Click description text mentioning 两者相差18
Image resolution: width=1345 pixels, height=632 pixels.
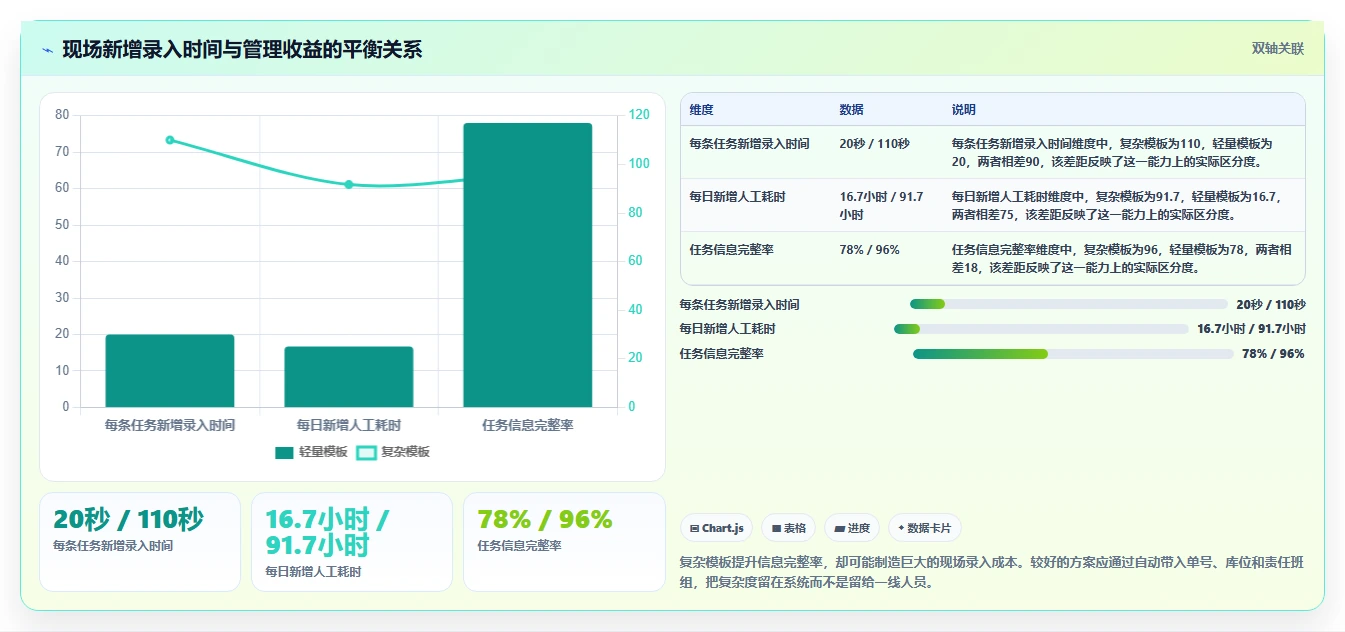[1121, 258]
